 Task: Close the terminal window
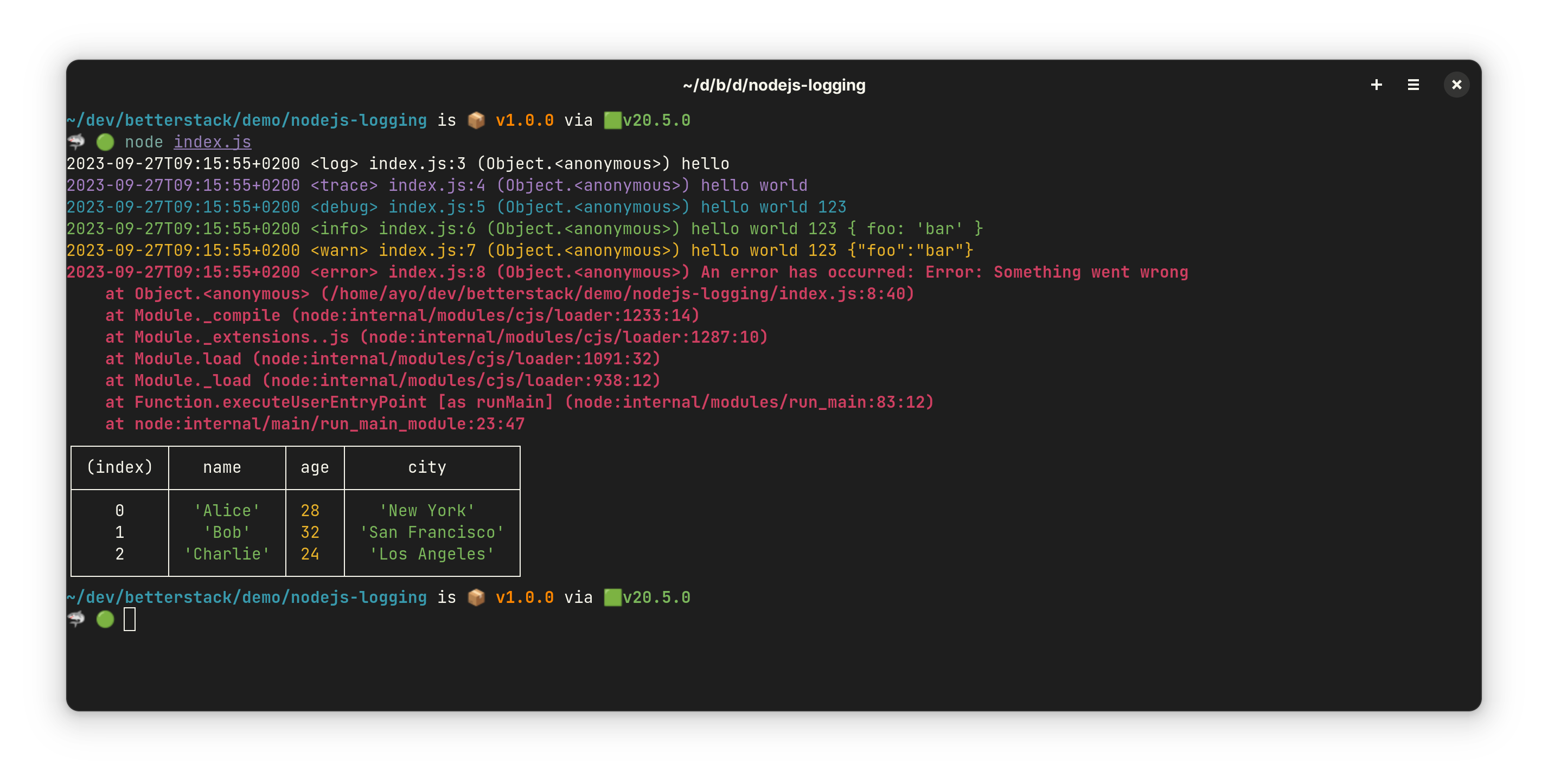[x=1456, y=85]
